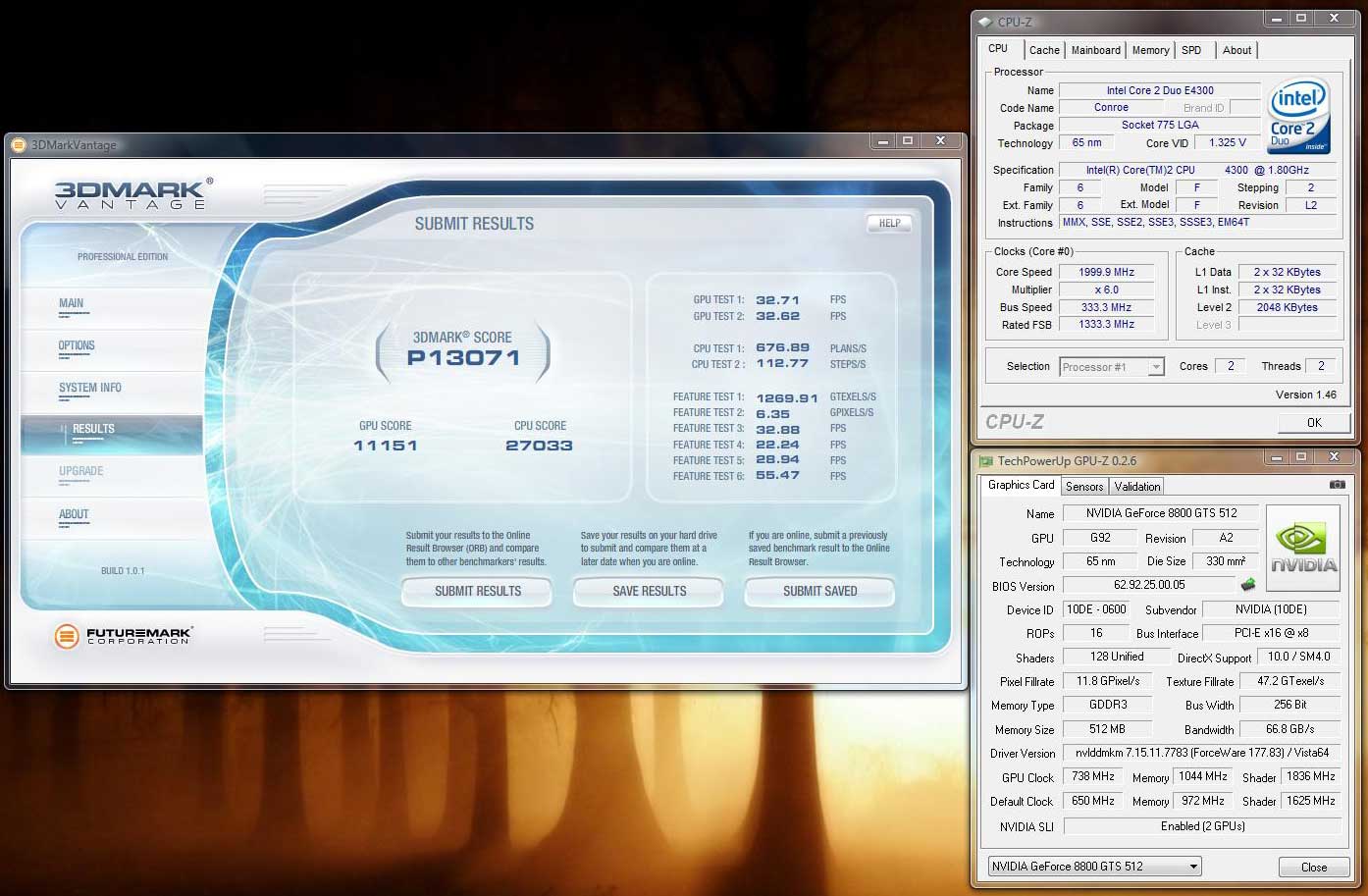Click the SUBMIT SAVED button
This screenshot has width=1368, height=896.
820,592
